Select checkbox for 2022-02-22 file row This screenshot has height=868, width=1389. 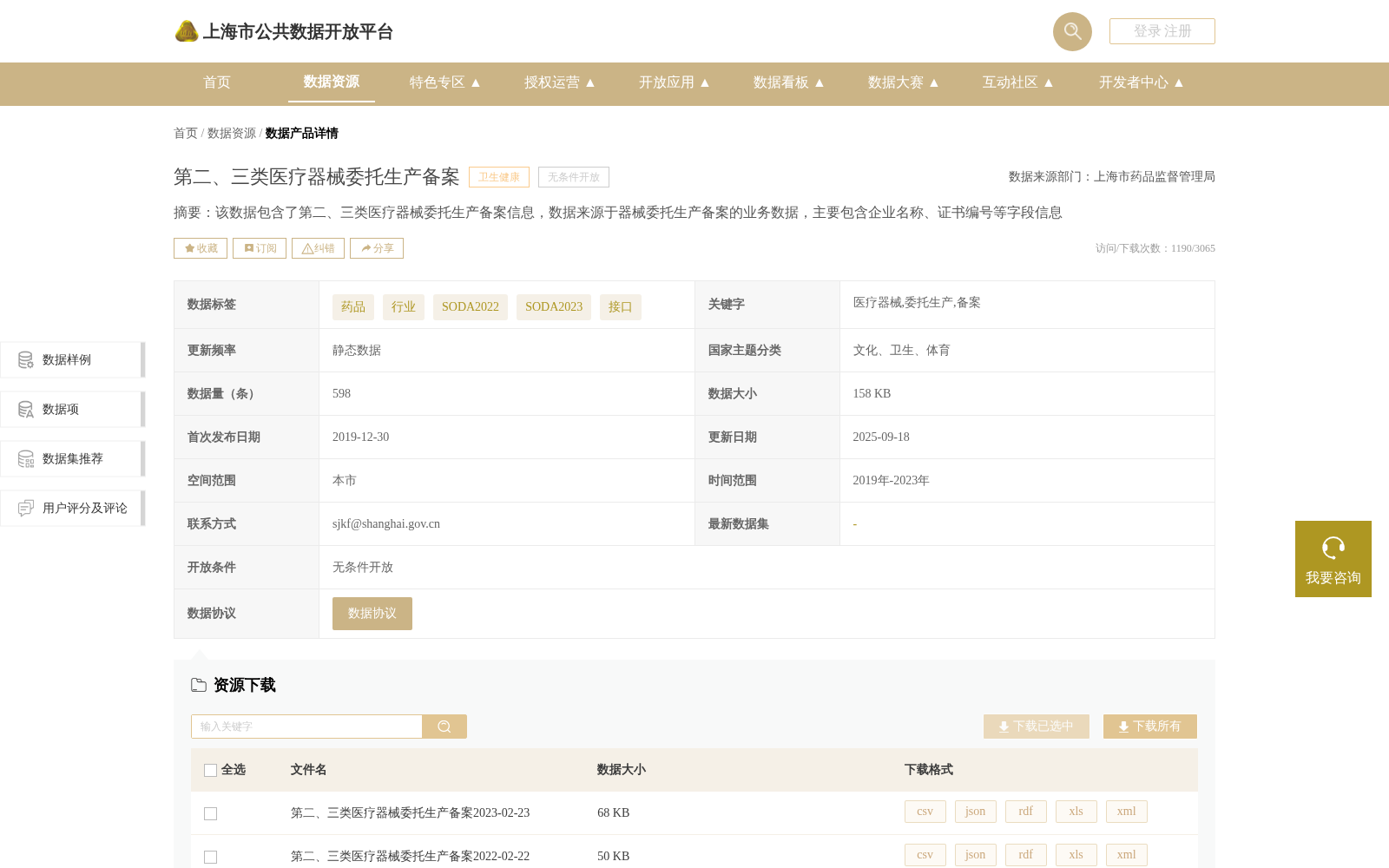(x=210, y=857)
